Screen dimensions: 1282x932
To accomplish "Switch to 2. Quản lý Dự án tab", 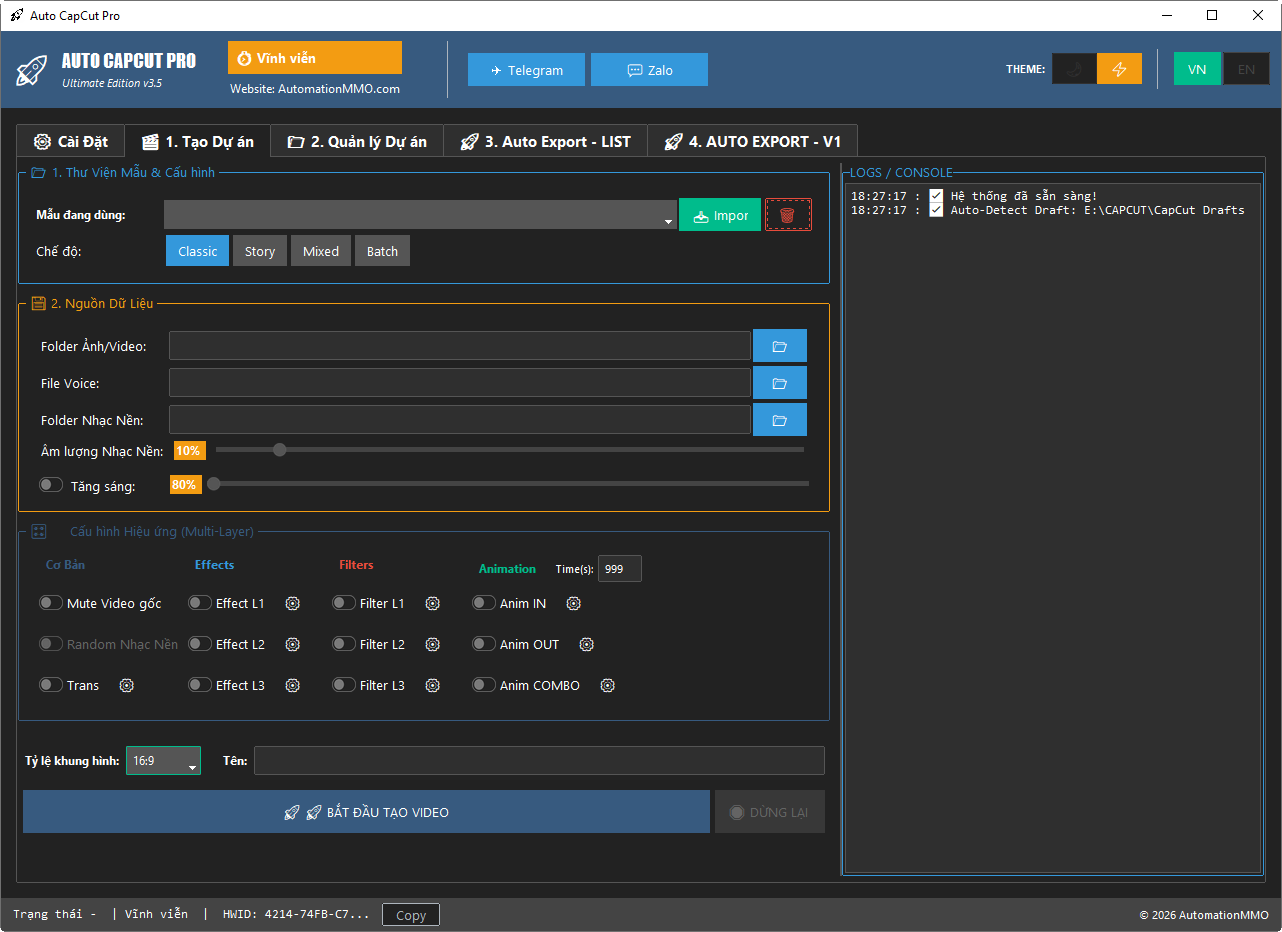I will [357, 141].
